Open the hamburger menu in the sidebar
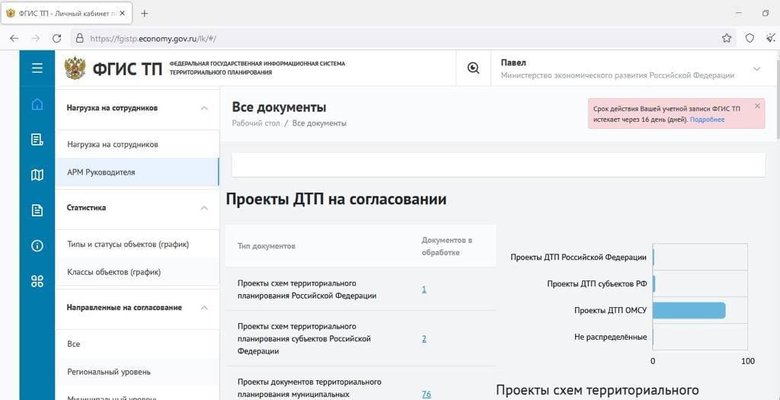Image resolution: width=780 pixels, height=400 pixels. click(x=37, y=69)
